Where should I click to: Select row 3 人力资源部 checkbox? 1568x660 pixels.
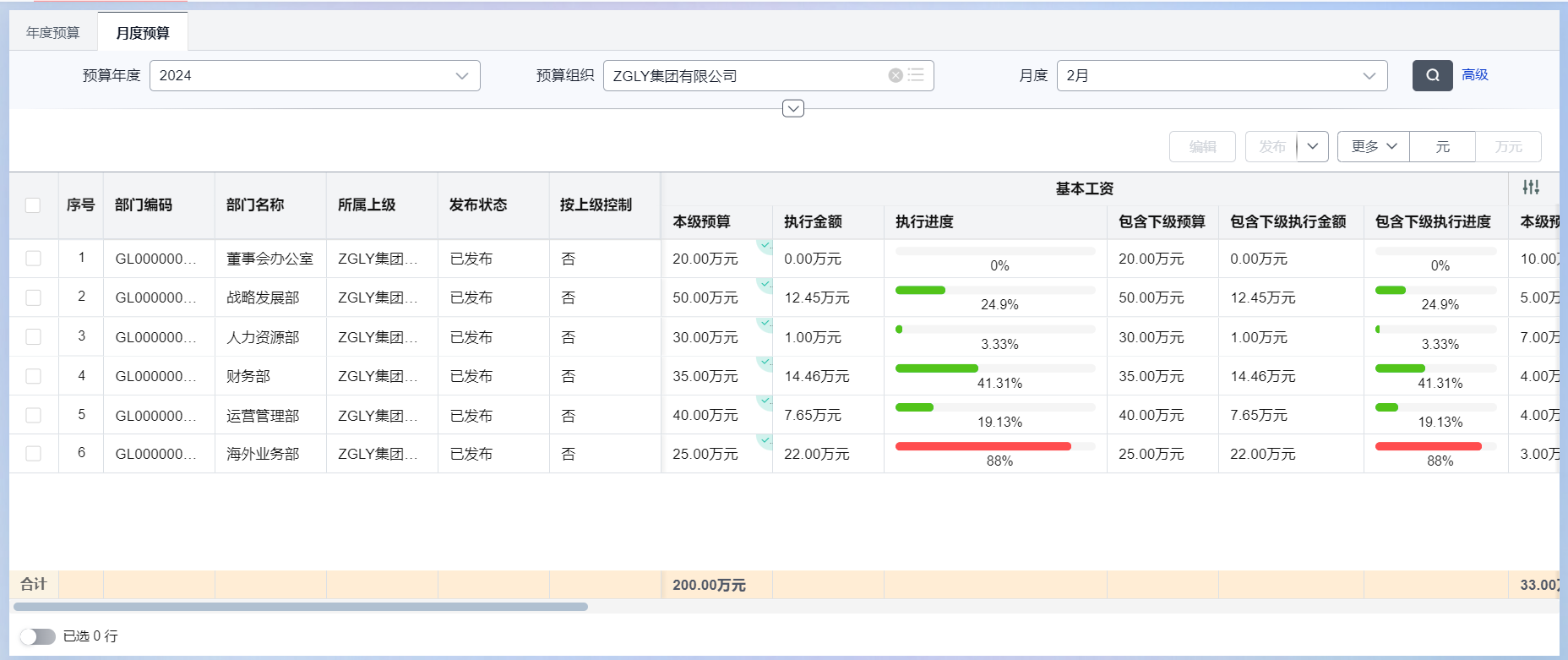(x=33, y=336)
